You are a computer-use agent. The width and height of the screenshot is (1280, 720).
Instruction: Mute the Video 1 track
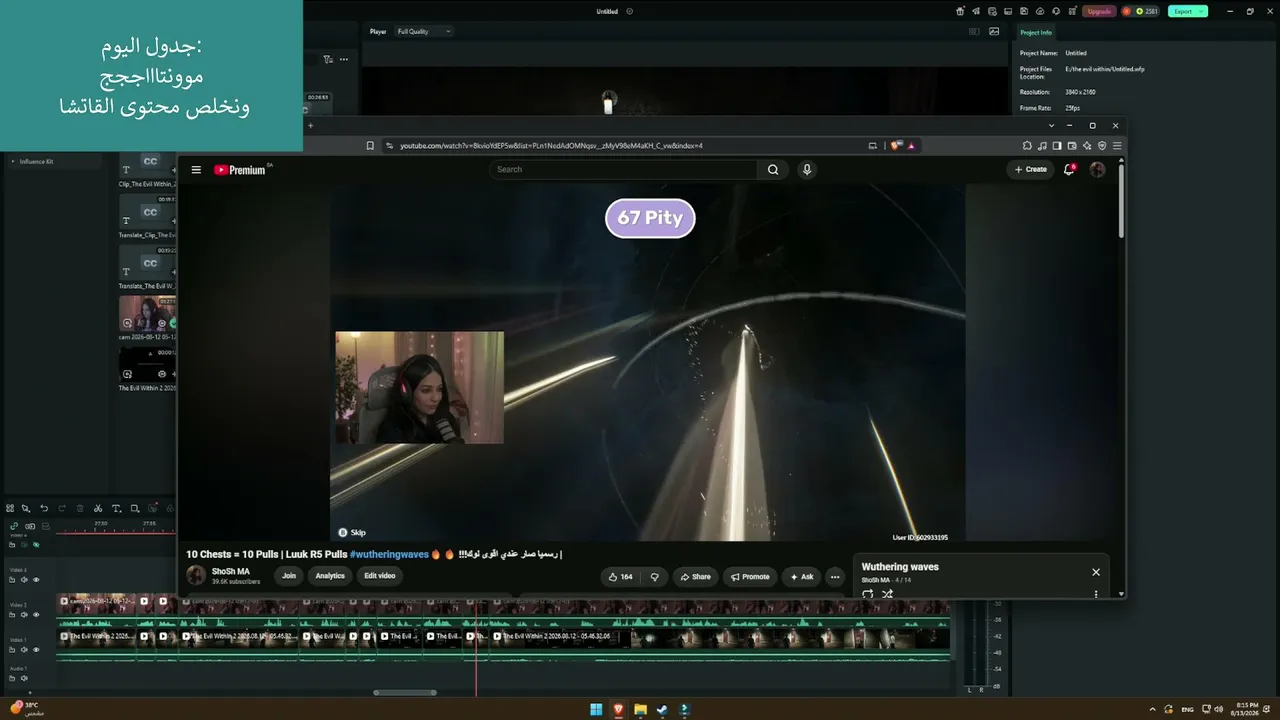point(24,650)
